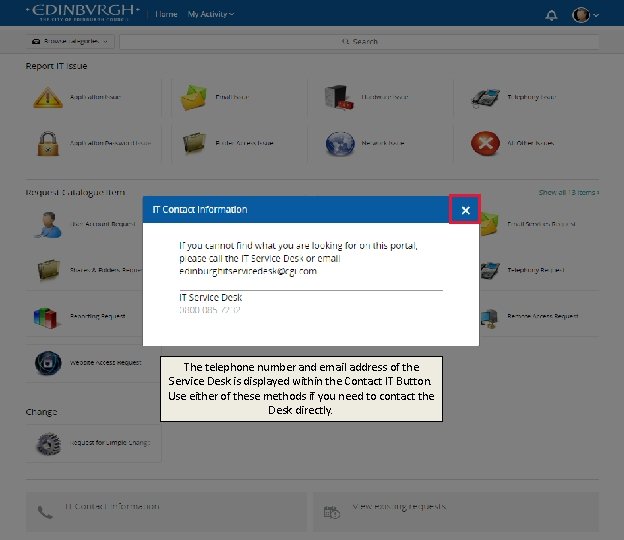Click Show all 13 items link

[569, 193]
